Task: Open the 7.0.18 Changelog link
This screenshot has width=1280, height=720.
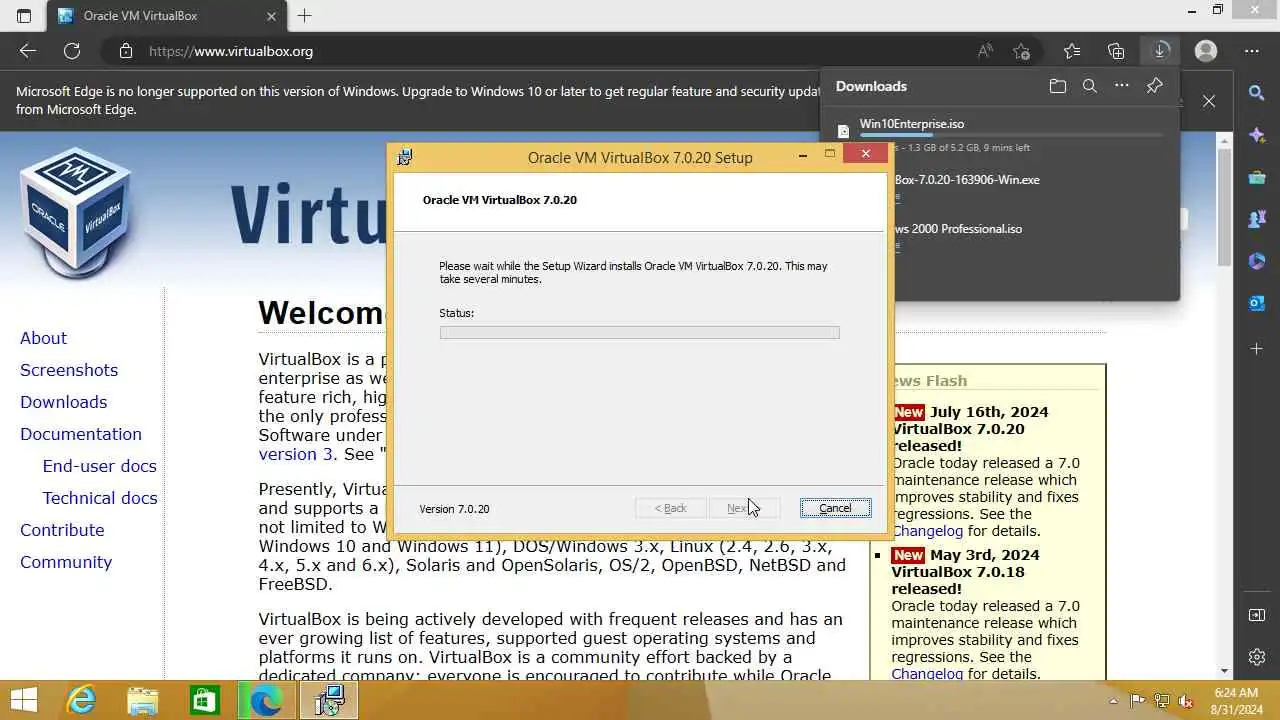Action: [927, 674]
